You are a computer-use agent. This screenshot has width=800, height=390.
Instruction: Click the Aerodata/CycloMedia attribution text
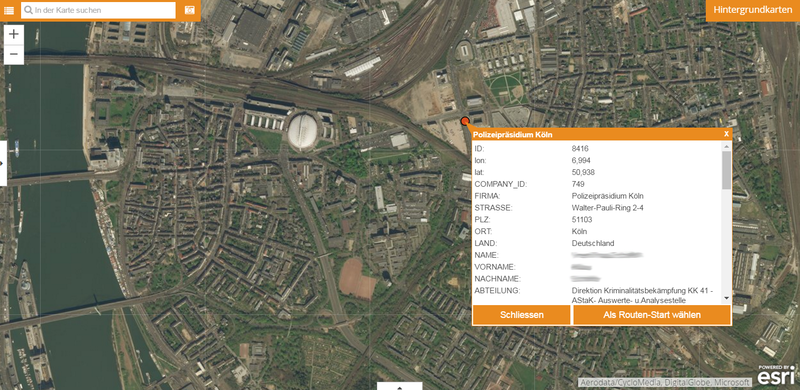(665, 382)
